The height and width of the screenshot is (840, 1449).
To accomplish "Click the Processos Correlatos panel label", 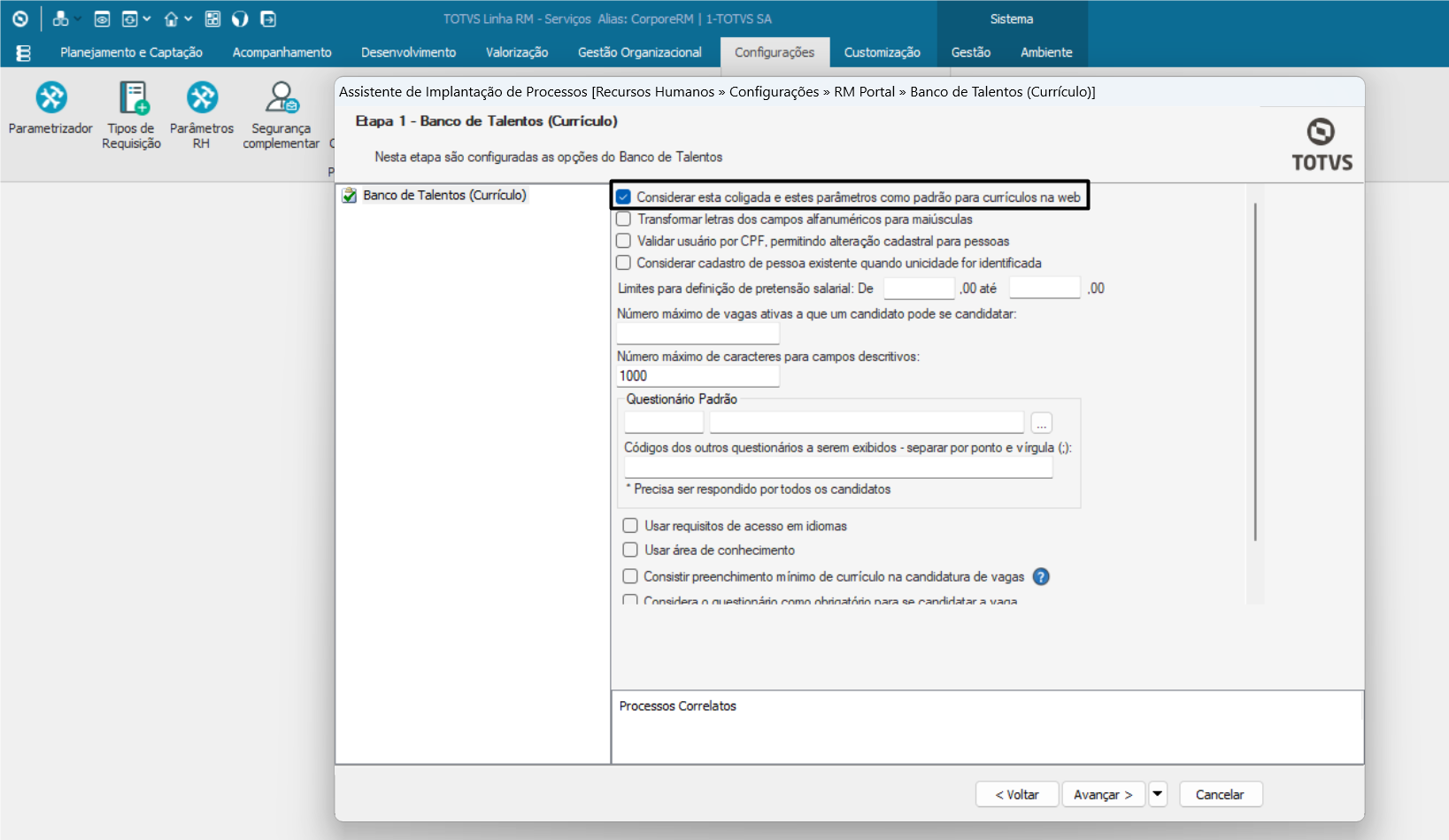I will point(677,705).
